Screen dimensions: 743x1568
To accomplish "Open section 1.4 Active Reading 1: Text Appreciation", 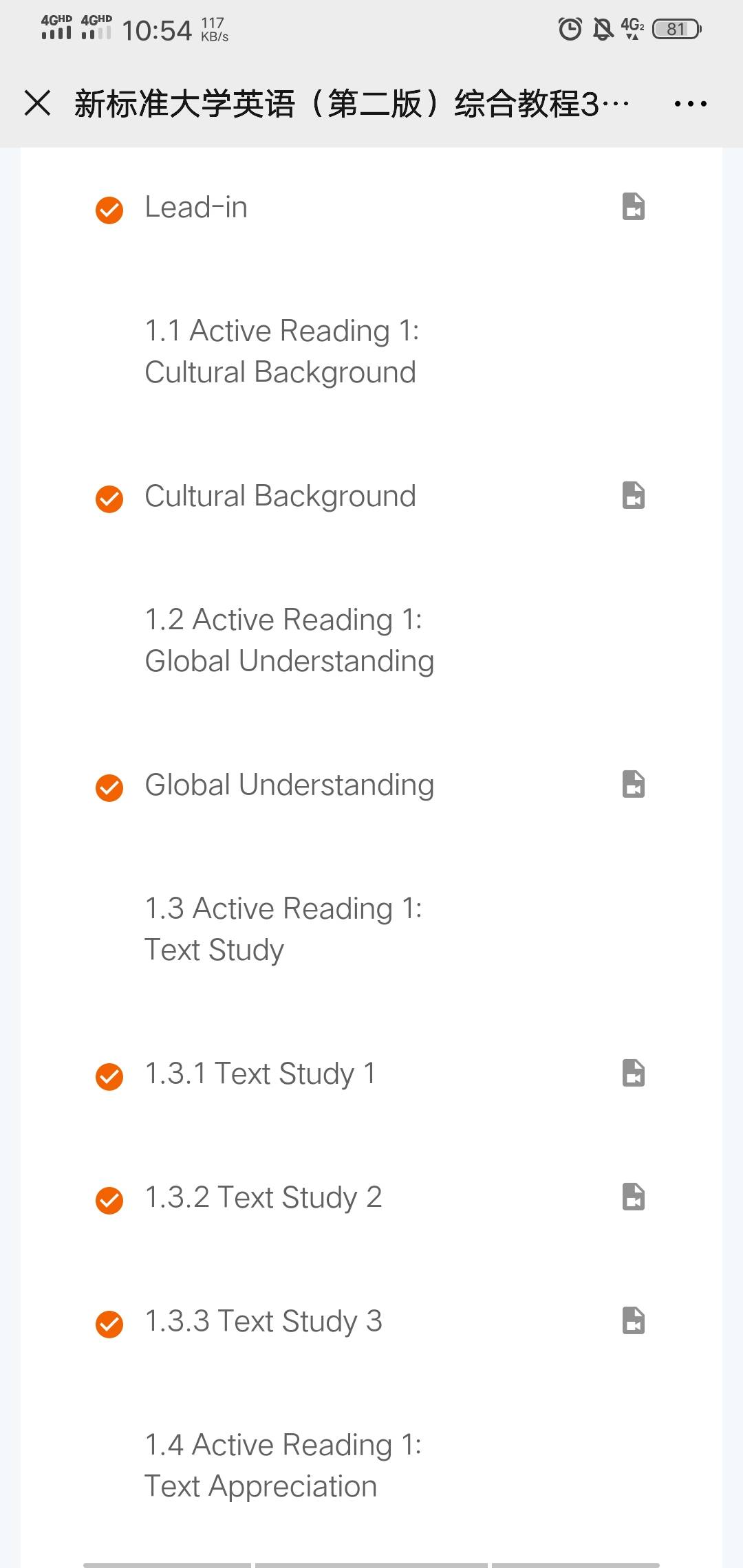I will 283,1466.
